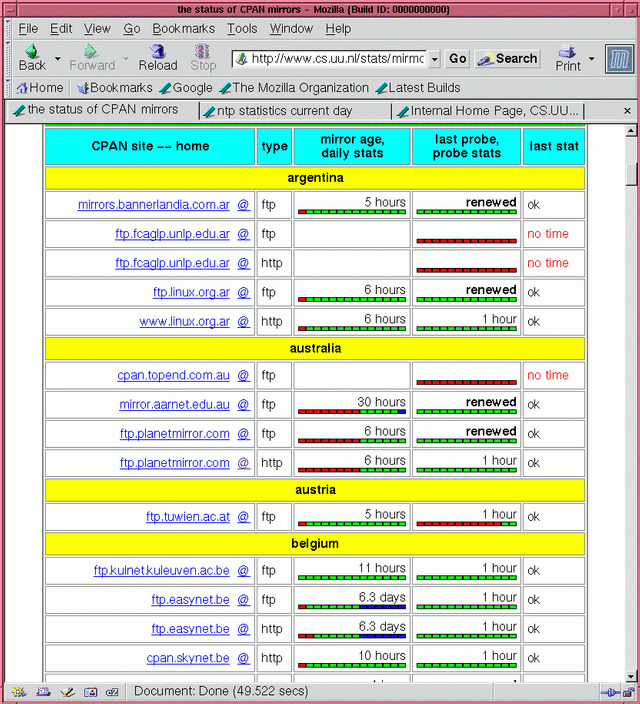Open the View menu

97,29
